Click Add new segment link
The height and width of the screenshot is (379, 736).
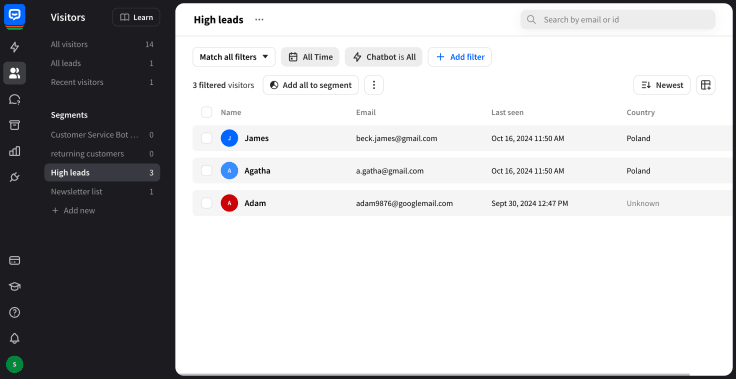point(73,210)
